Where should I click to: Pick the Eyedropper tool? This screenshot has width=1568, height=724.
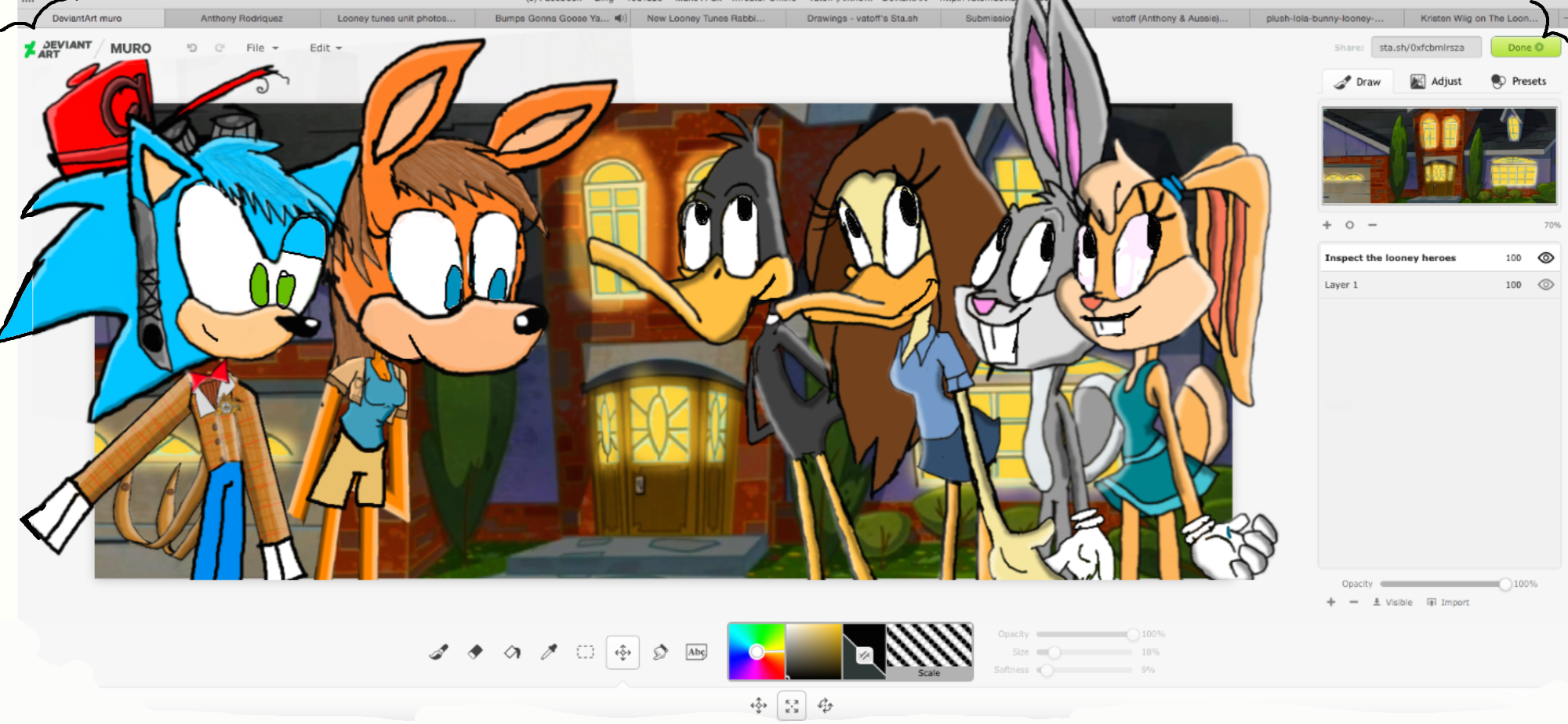pos(549,652)
